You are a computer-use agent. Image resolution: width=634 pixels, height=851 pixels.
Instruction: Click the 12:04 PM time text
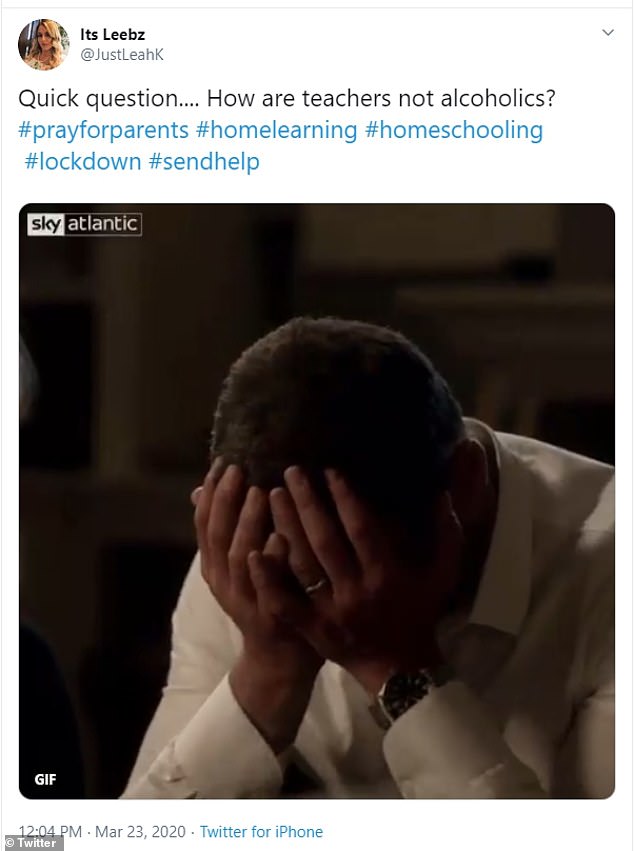click(50, 831)
